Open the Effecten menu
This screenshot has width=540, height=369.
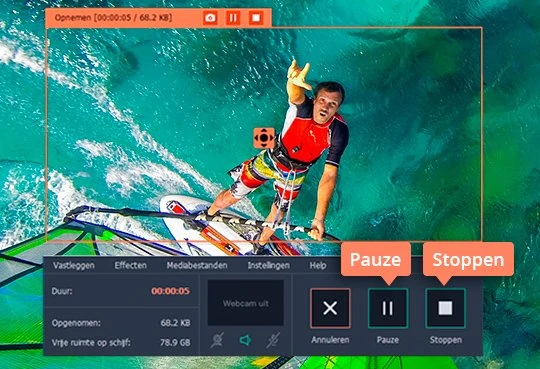[131, 265]
